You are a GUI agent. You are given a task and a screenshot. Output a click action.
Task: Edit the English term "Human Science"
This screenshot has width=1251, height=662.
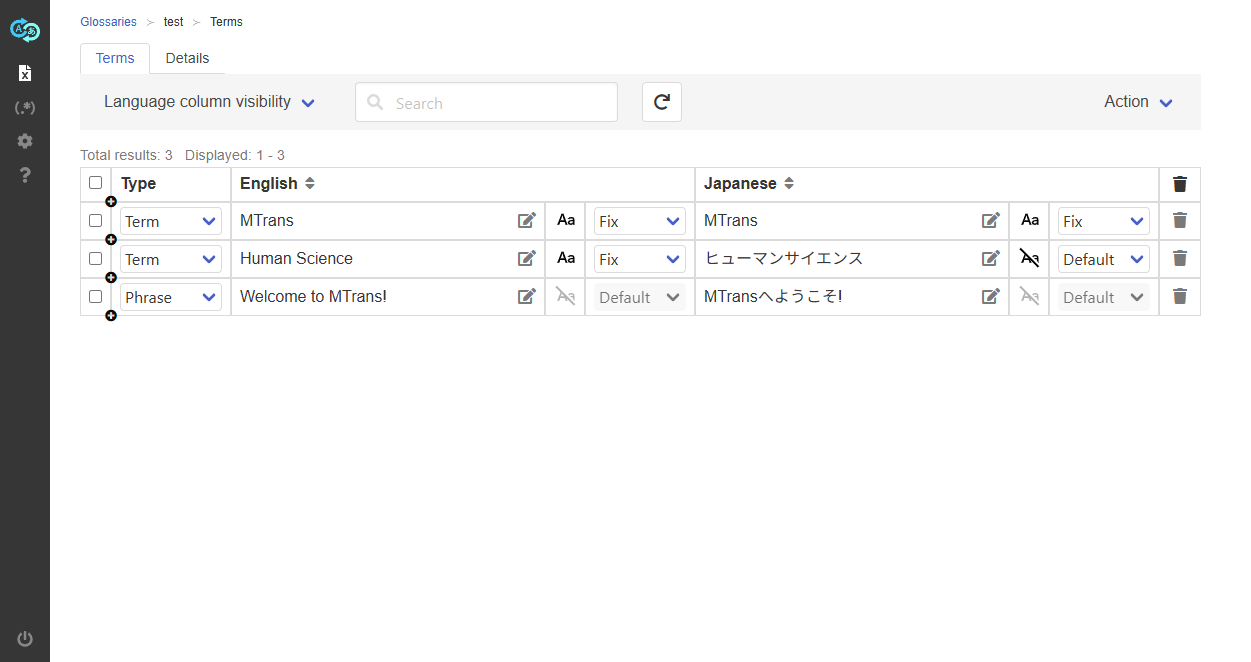coord(526,259)
